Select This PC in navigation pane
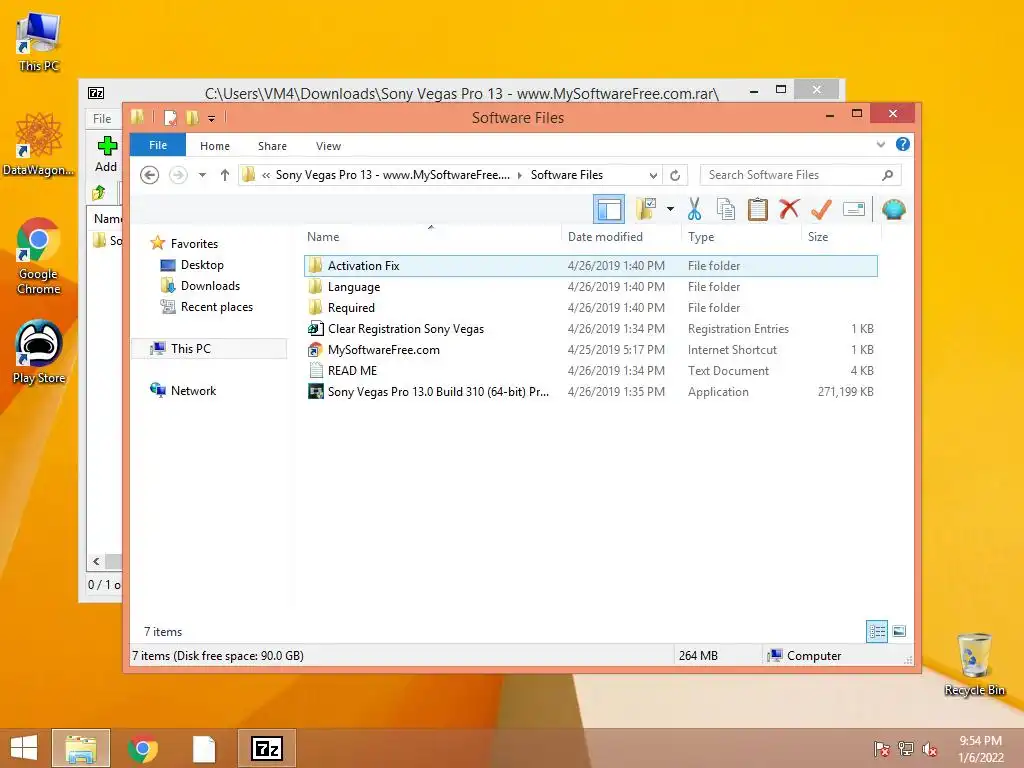1024x768 pixels. pyautogui.click(x=209, y=349)
